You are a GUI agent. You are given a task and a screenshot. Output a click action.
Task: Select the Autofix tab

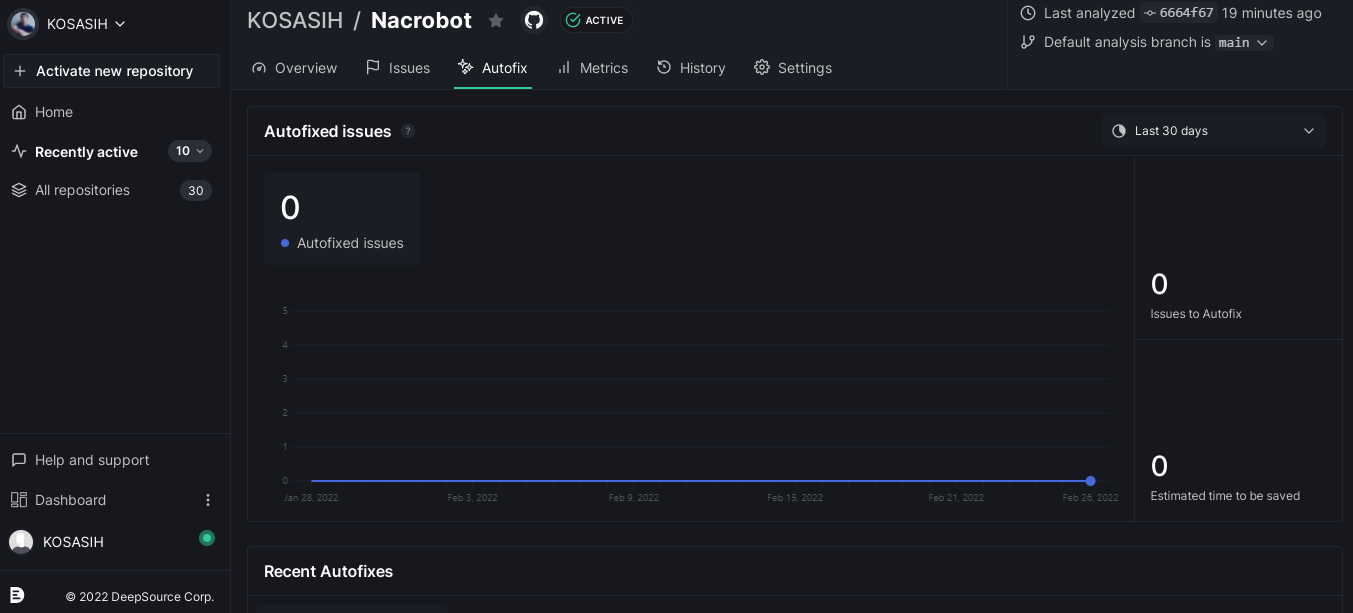pyautogui.click(x=493, y=68)
